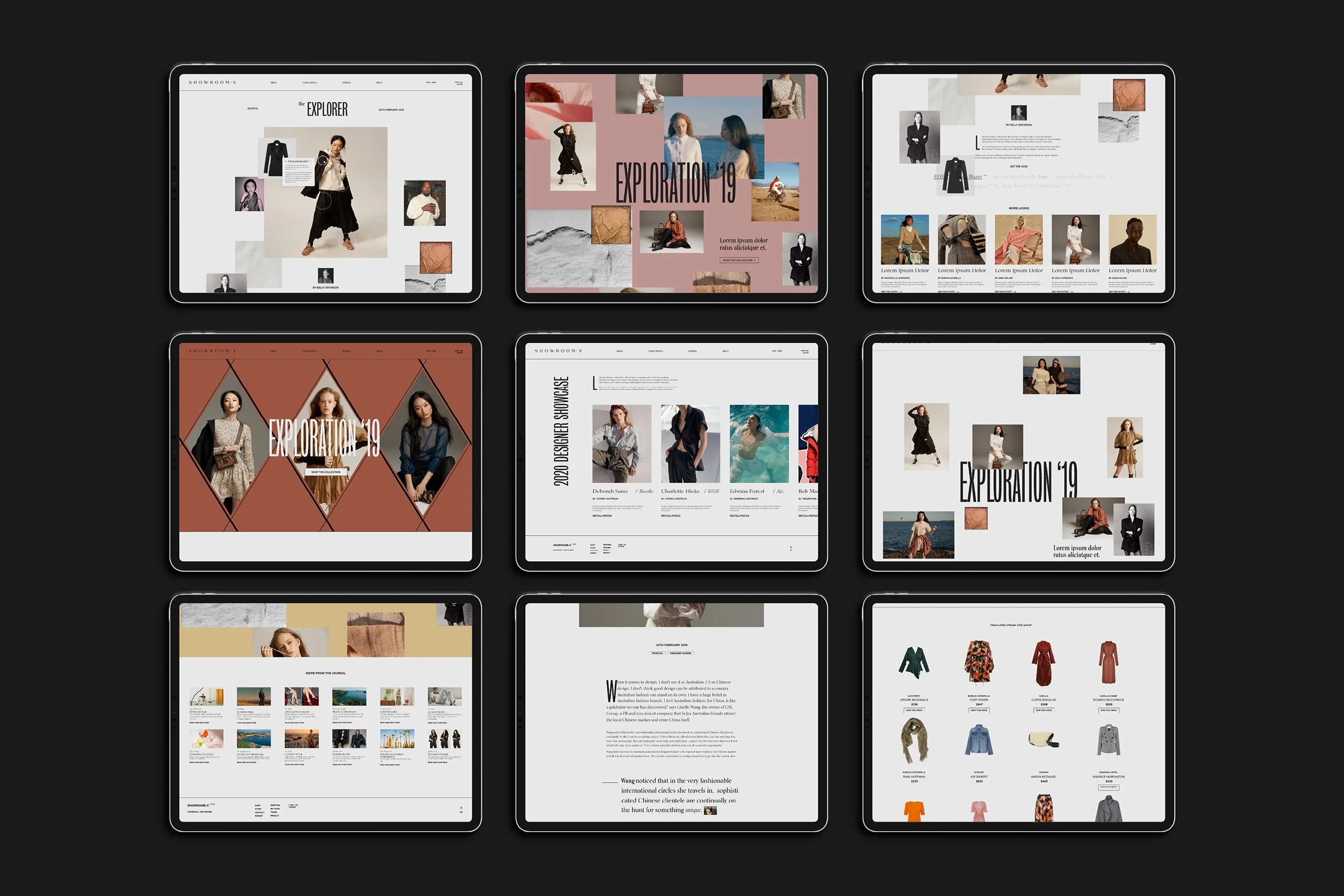Image resolution: width=1344 pixels, height=896 pixels.
Task: Click the skirt hotspot circle on Explorer model
Action: pyautogui.click(x=324, y=200)
